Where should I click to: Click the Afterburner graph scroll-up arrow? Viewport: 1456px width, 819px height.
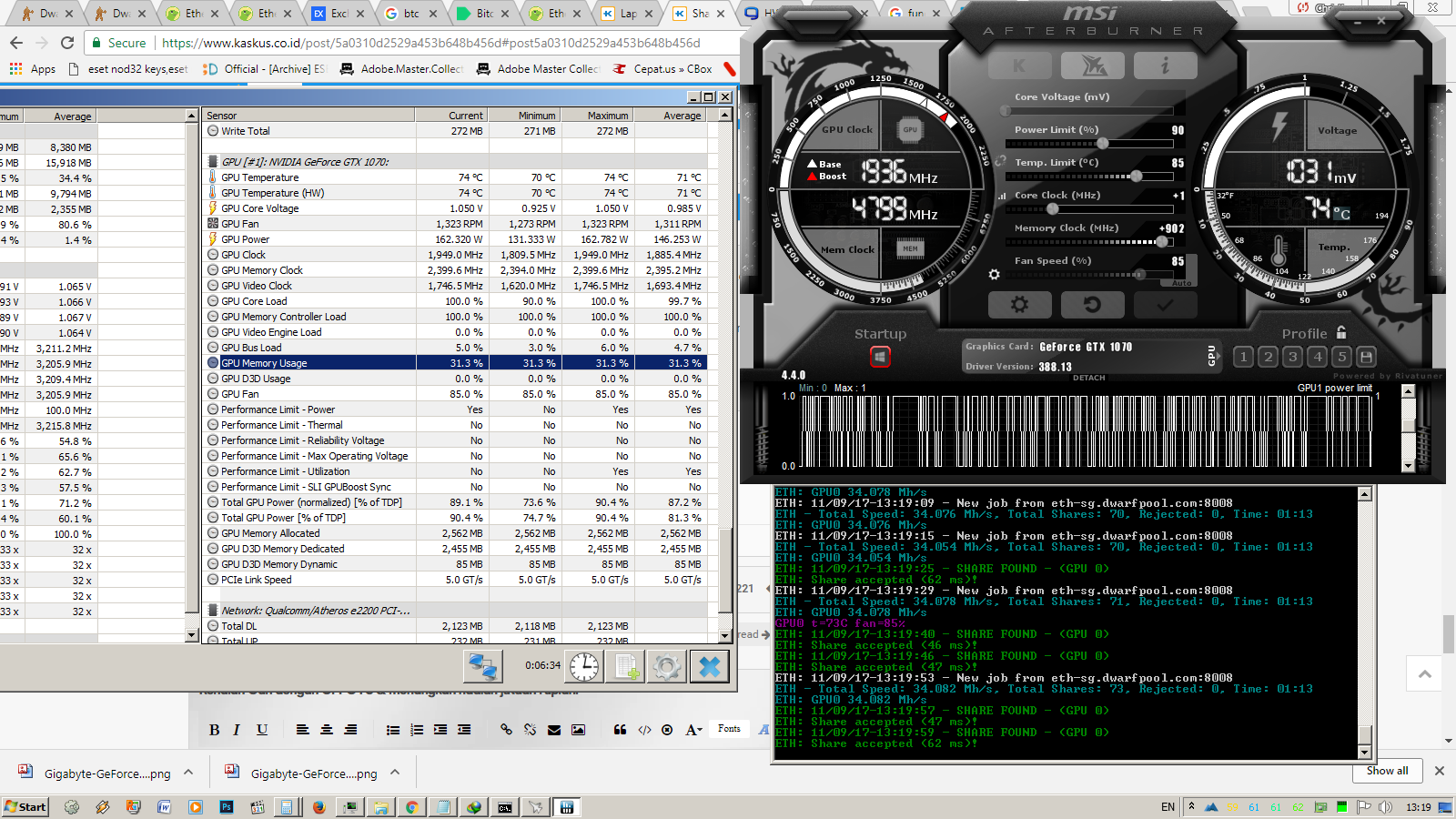pos(1409,391)
